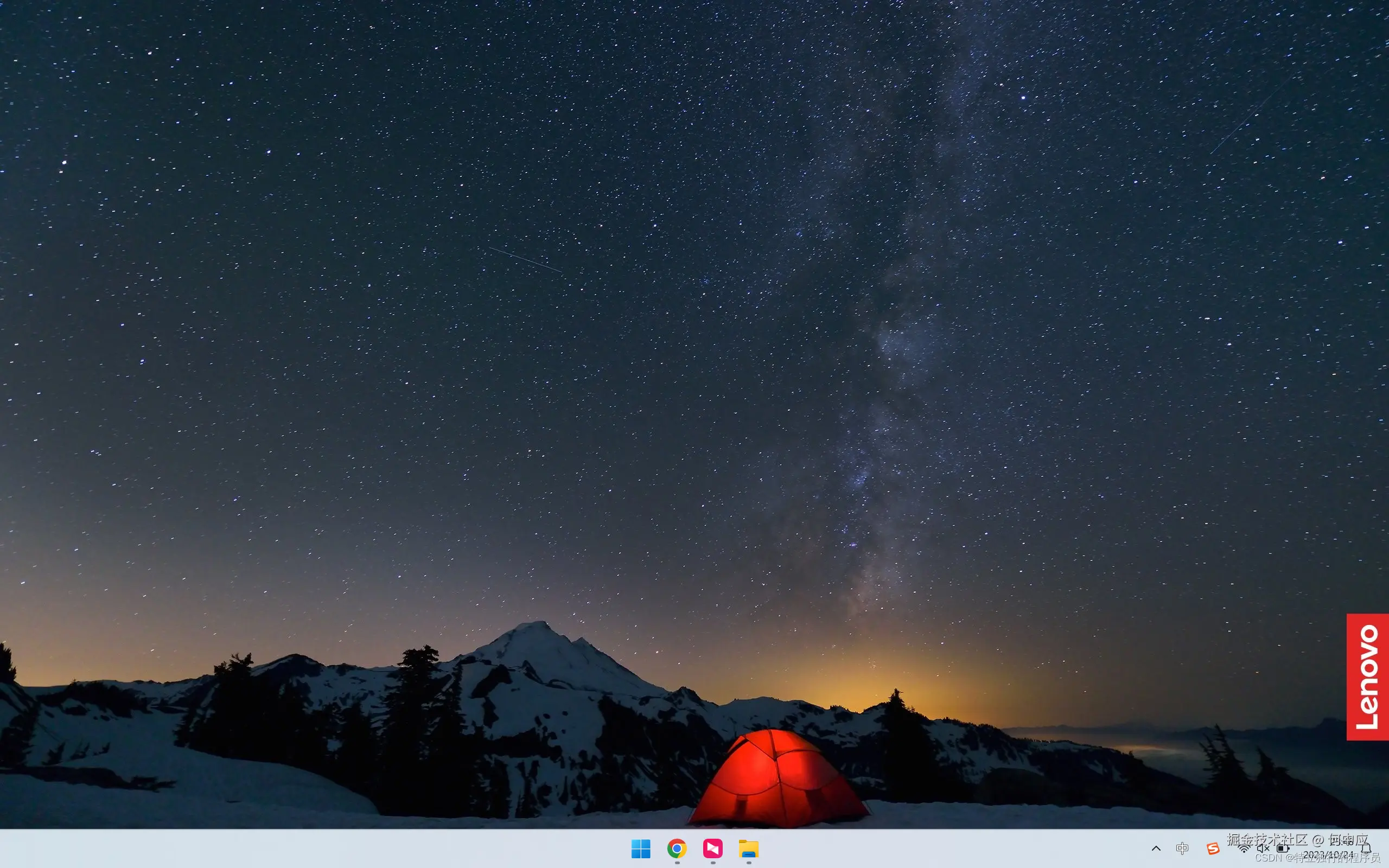The image size is (1389, 868).
Task: Open the pink media app on taskbar
Action: tap(713, 848)
